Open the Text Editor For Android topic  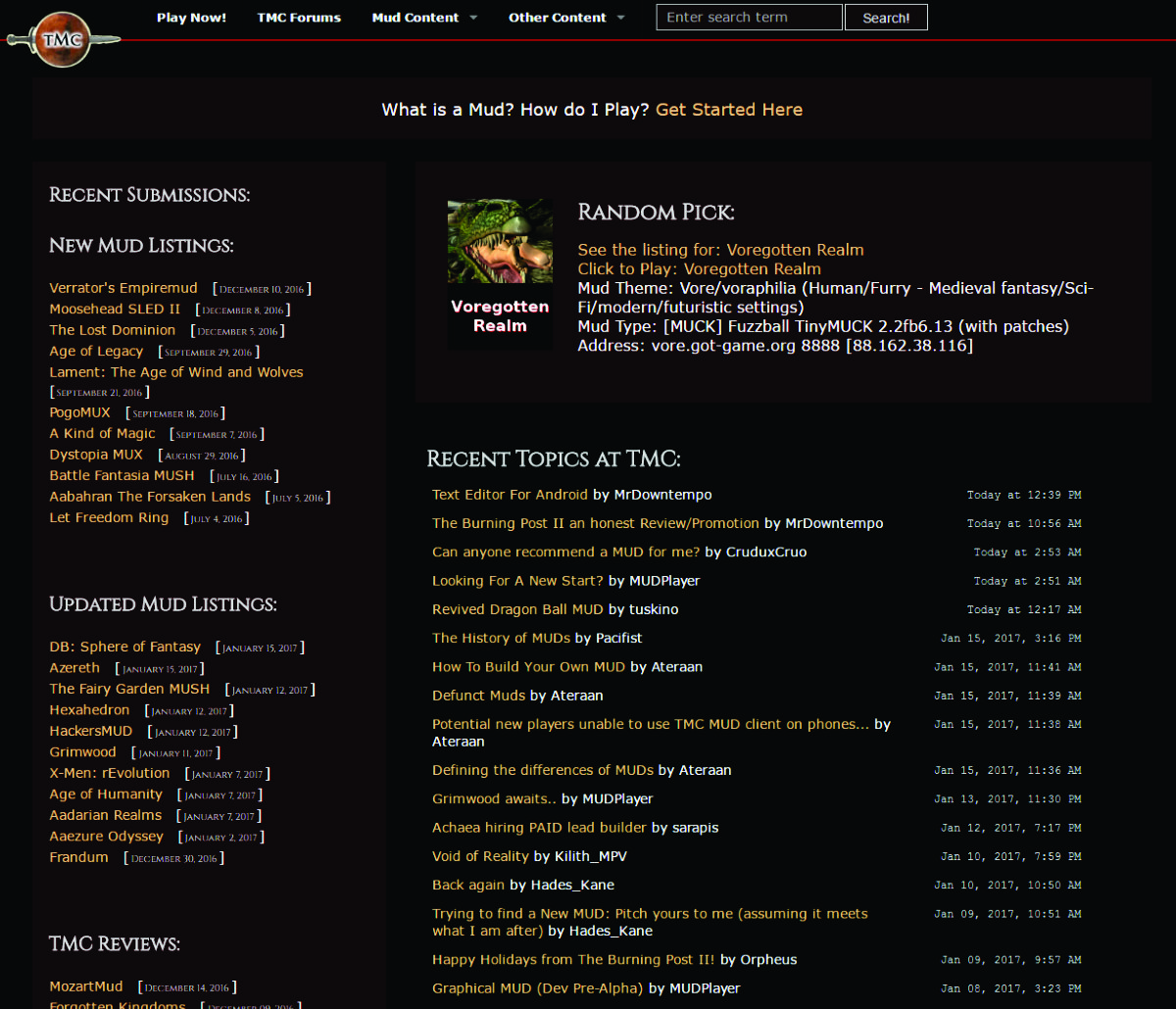pos(511,494)
